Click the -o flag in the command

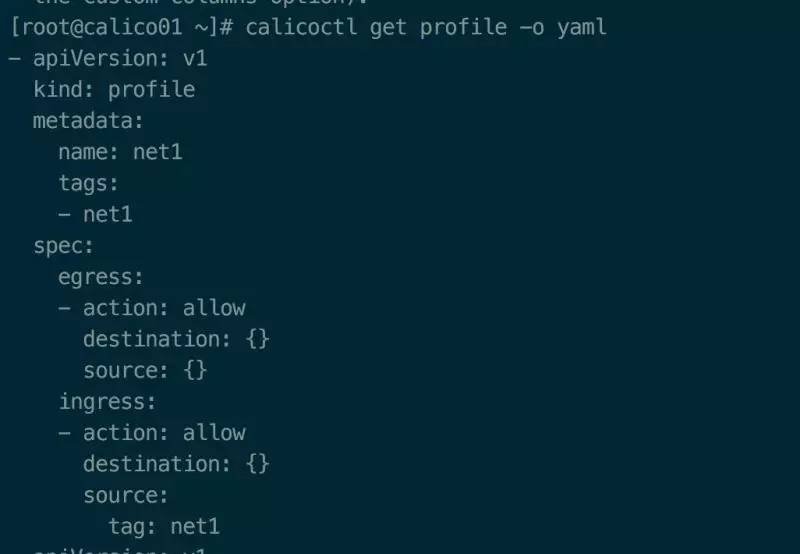(x=532, y=27)
